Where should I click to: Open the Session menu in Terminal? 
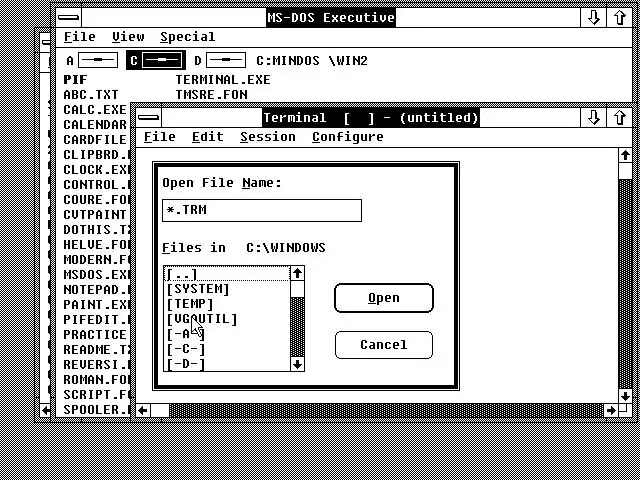(x=268, y=137)
